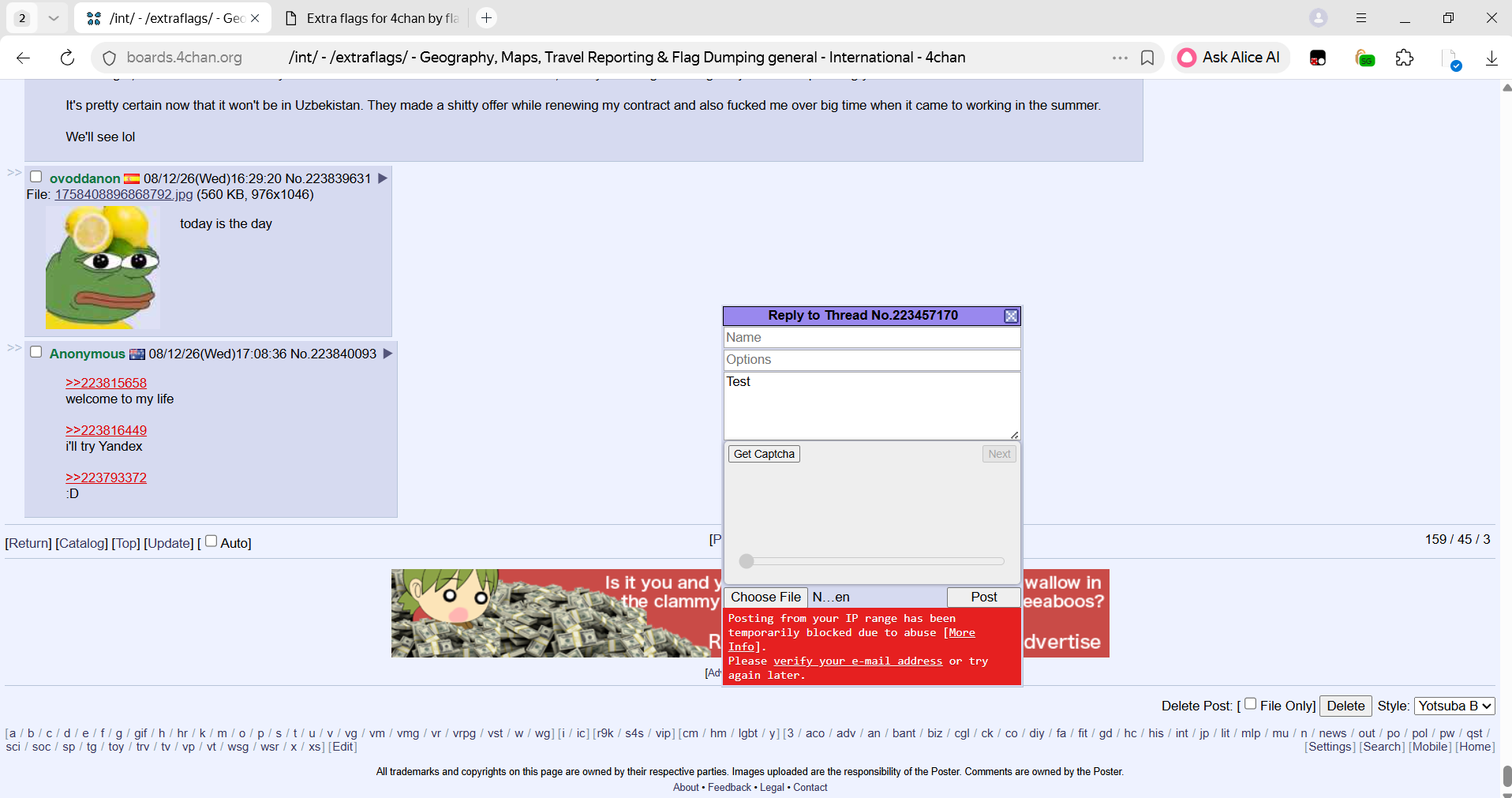This screenshot has width=1512, height=798.
Task: Open post menu arrow for No.223839631
Action: [x=383, y=178]
